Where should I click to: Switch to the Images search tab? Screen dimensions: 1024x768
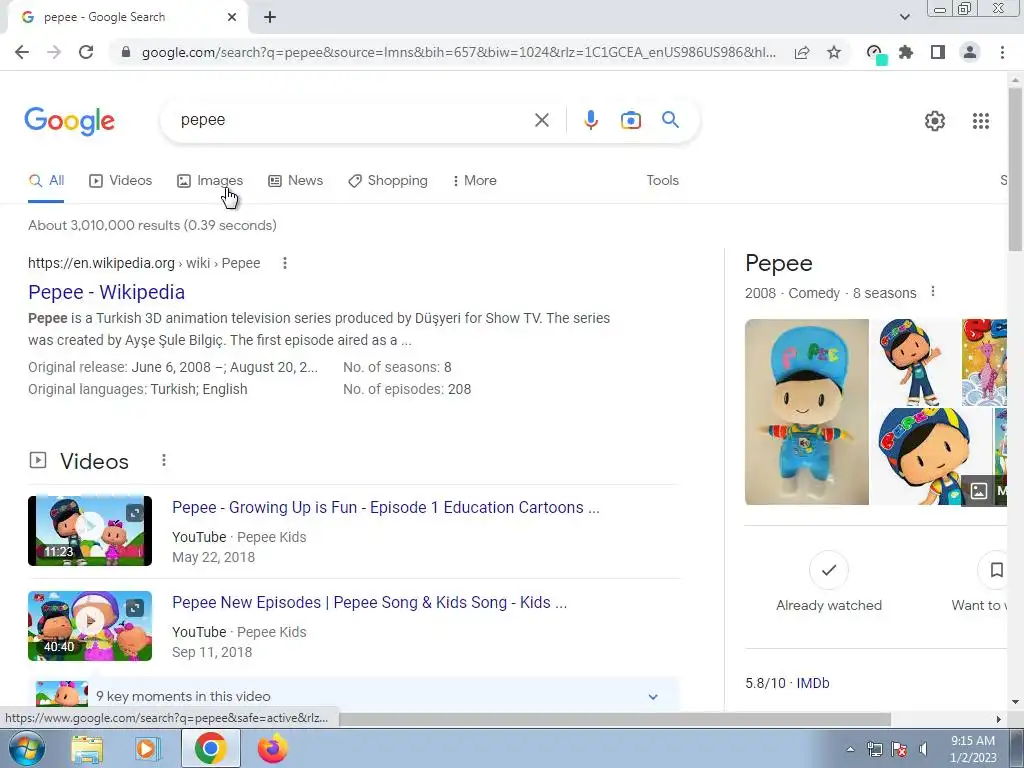(210, 181)
